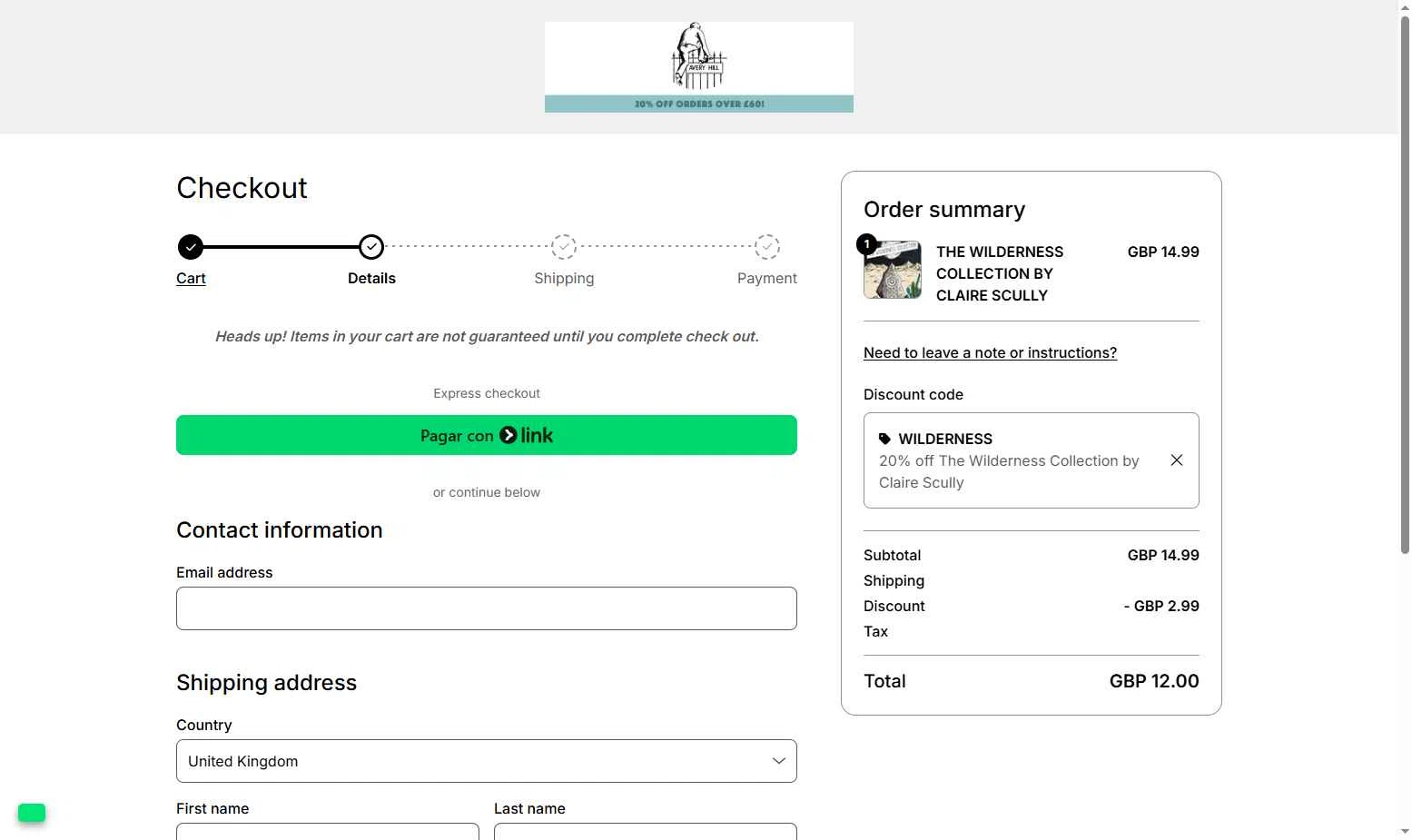
Task: Click the 'Contact information' heading
Action: pos(280,530)
